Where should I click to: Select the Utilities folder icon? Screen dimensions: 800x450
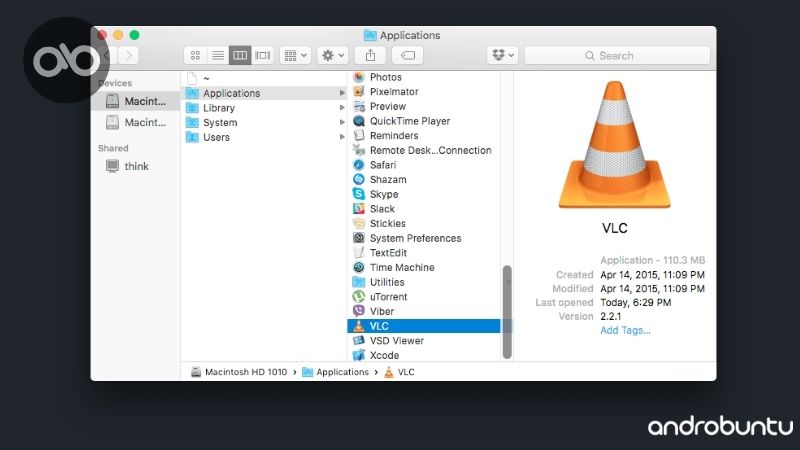[359, 282]
